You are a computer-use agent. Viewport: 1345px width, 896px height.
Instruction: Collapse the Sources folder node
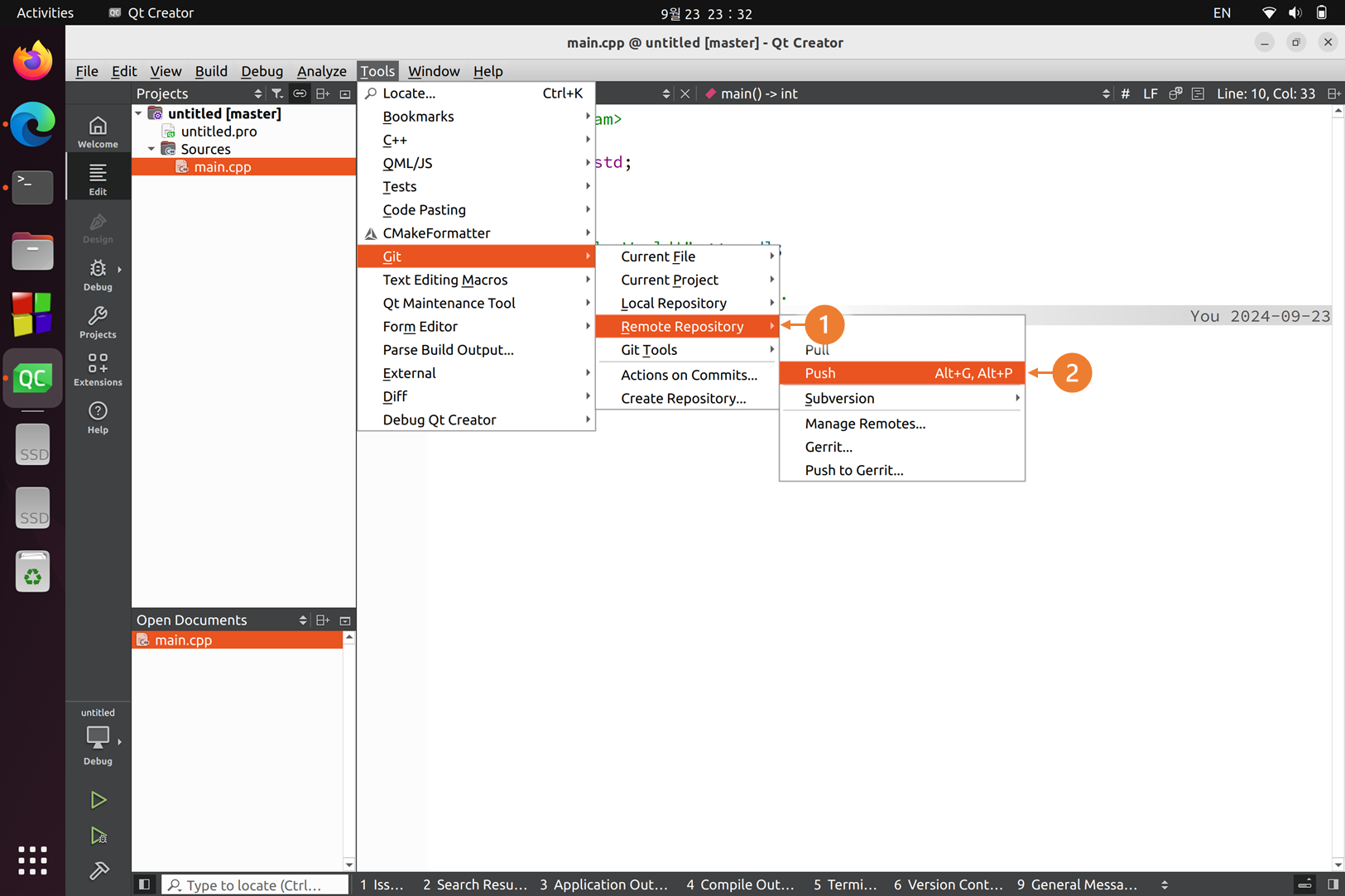(x=151, y=149)
